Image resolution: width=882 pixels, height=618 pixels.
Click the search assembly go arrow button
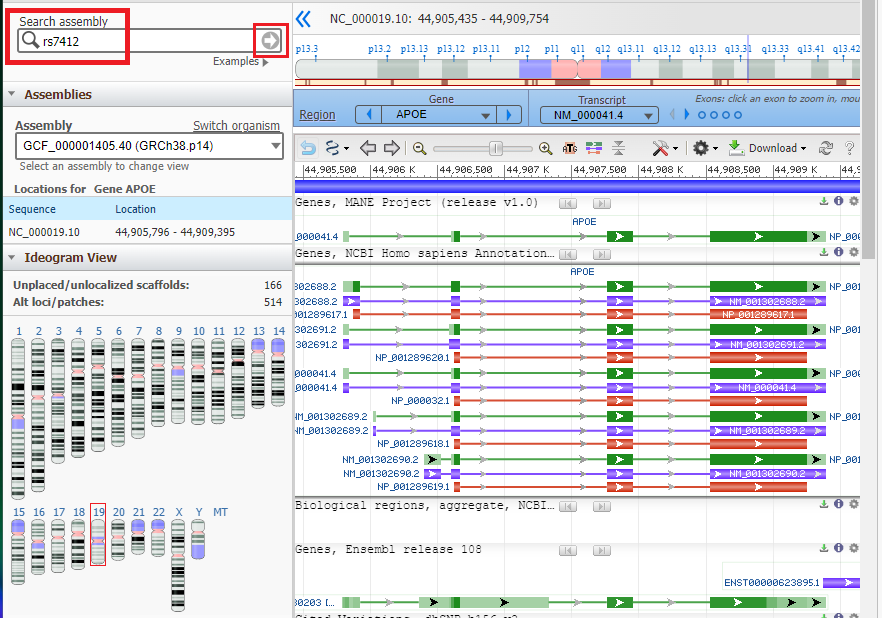270,40
